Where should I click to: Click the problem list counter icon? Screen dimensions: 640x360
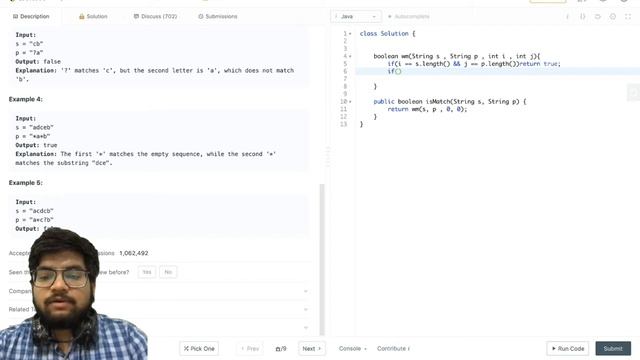[281, 349]
